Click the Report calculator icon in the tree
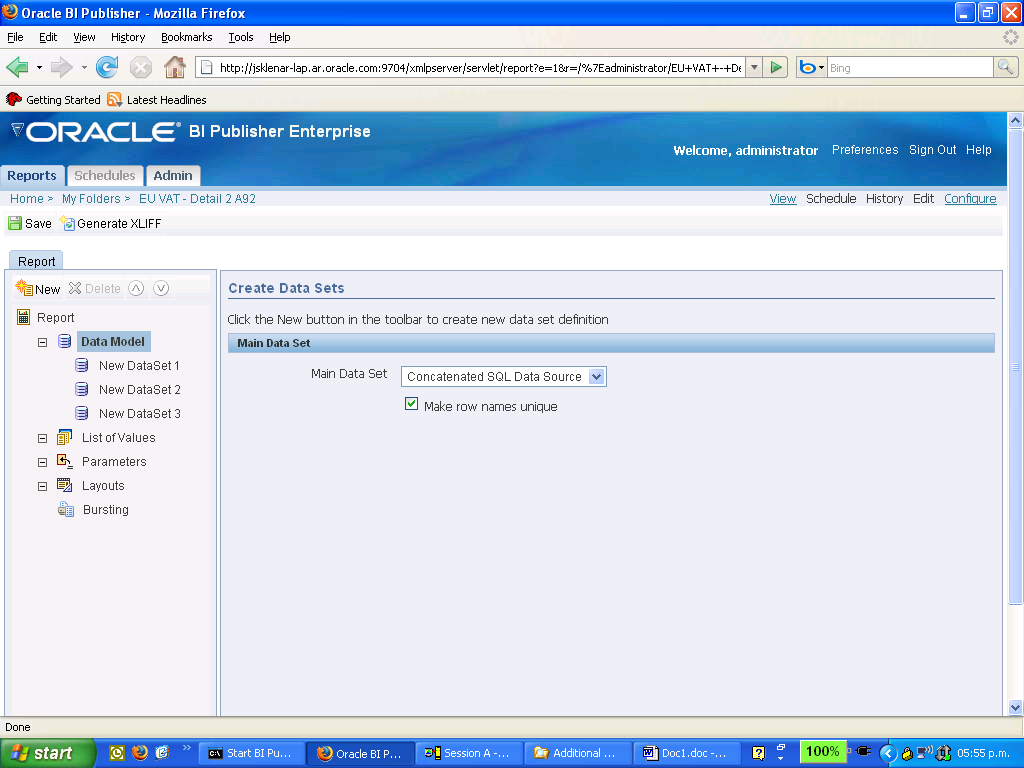Screen dimensions: 1024x768 point(24,317)
